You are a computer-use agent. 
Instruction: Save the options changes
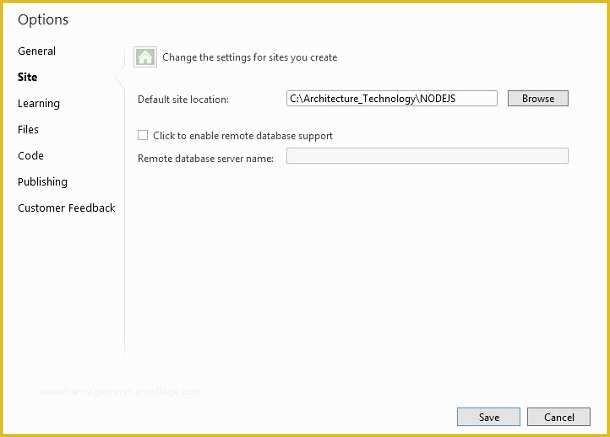[489, 417]
